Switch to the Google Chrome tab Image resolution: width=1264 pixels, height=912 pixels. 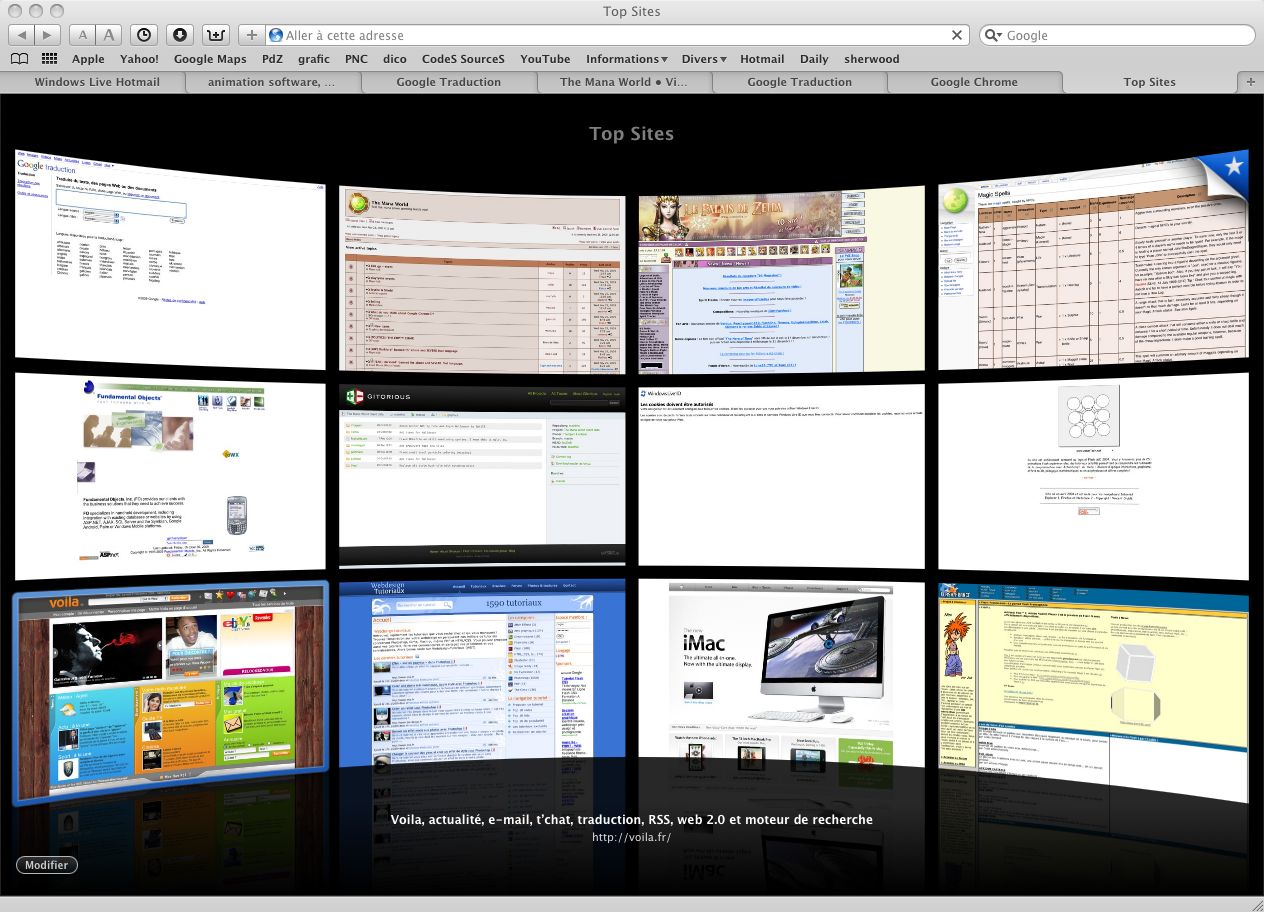tap(974, 82)
